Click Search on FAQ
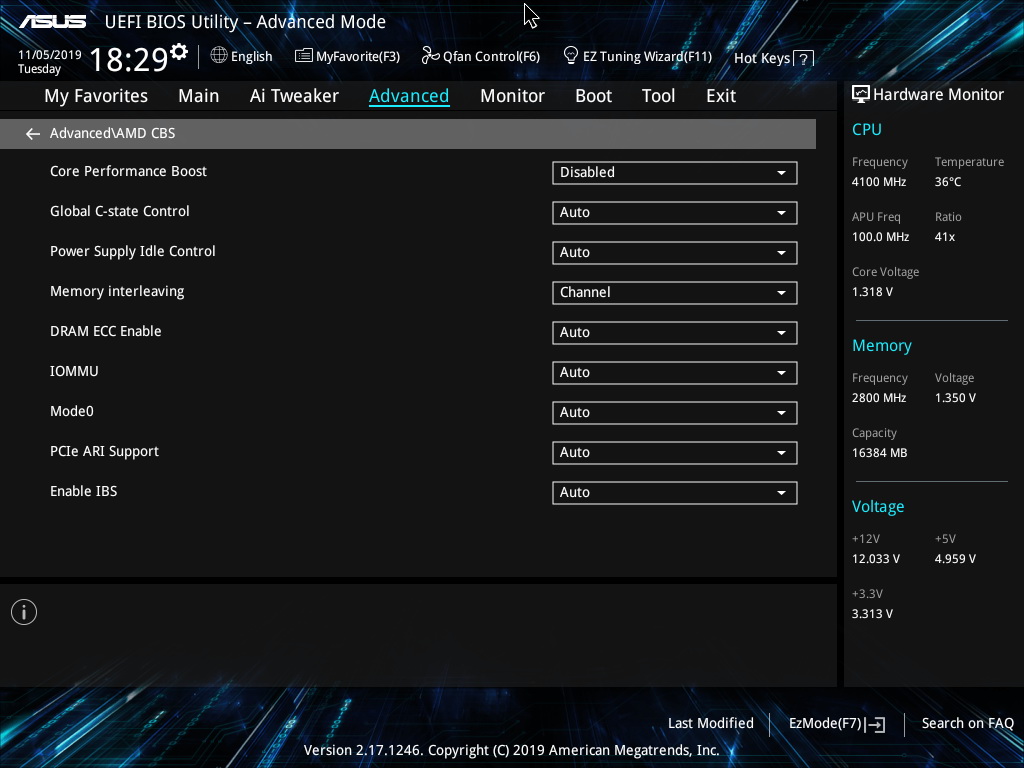1024x768 pixels. [967, 723]
